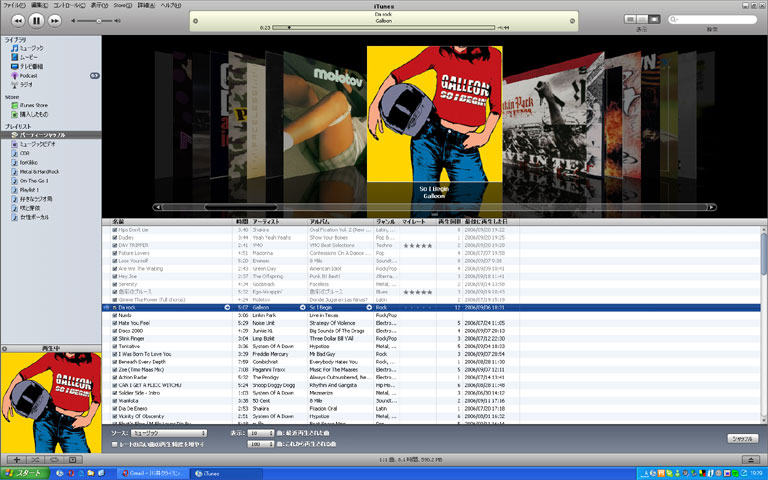Open the ファイル menu
The height and width of the screenshot is (480, 768).
click(14, 5)
